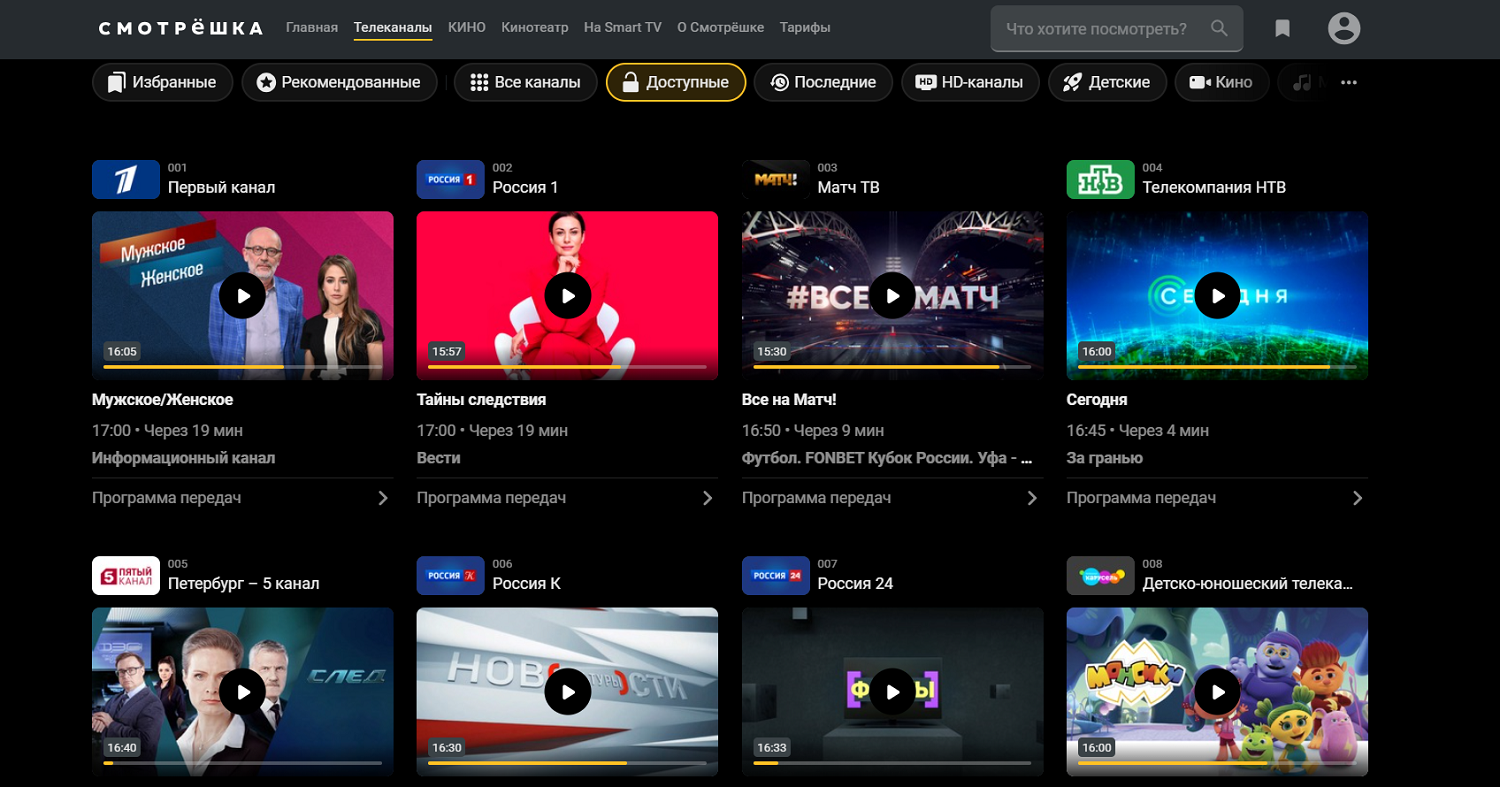This screenshot has height=787, width=1500.
Task: Select the Детские filter
Action: [1107, 82]
